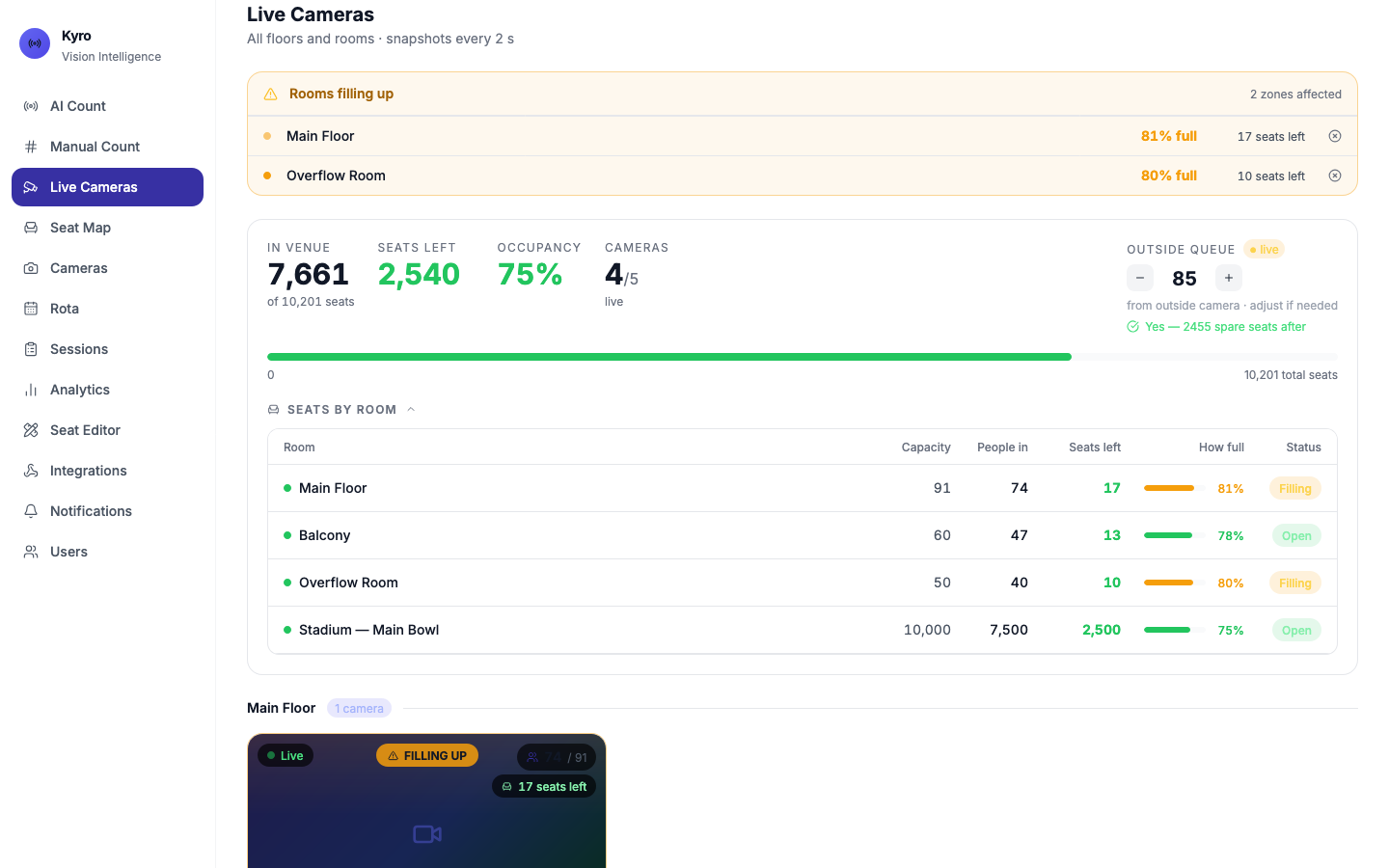Click the Notifications bell icon
The height and width of the screenshot is (868, 1389).
coord(31,511)
